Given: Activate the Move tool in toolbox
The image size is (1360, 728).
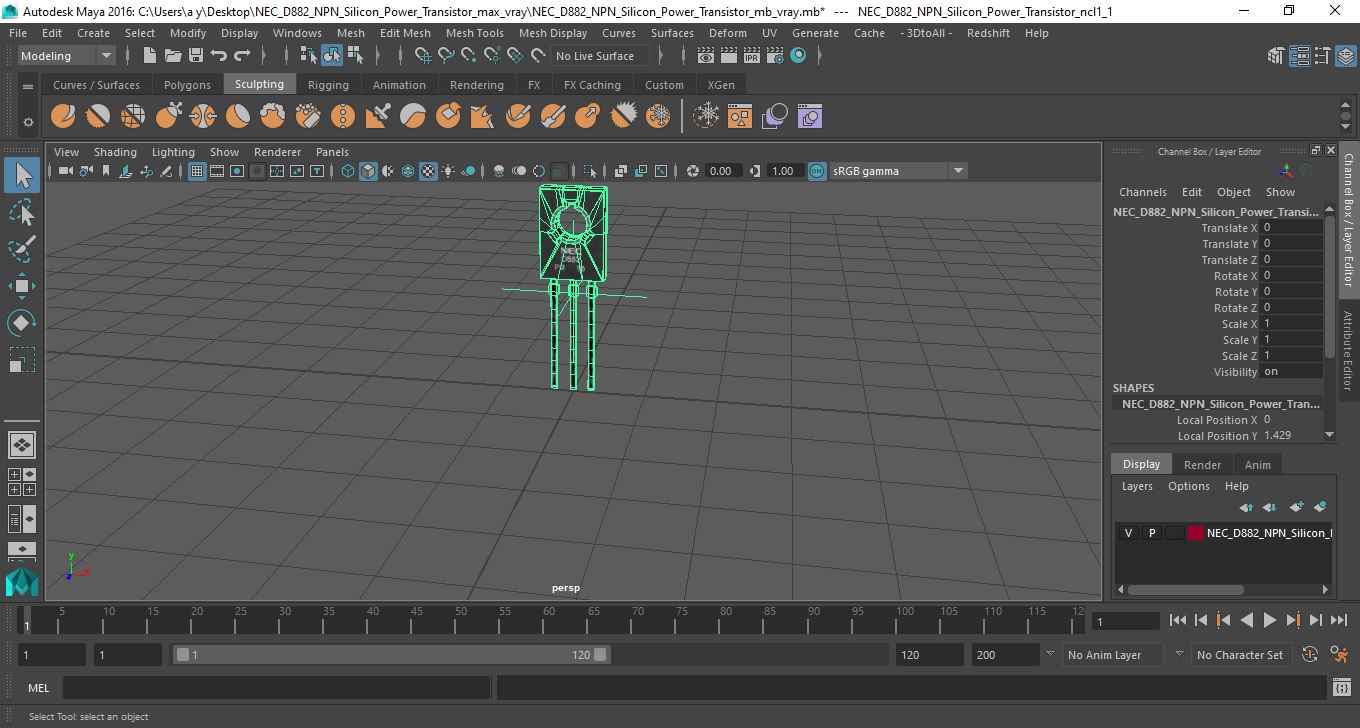Looking at the screenshot, I should pyautogui.click(x=22, y=286).
